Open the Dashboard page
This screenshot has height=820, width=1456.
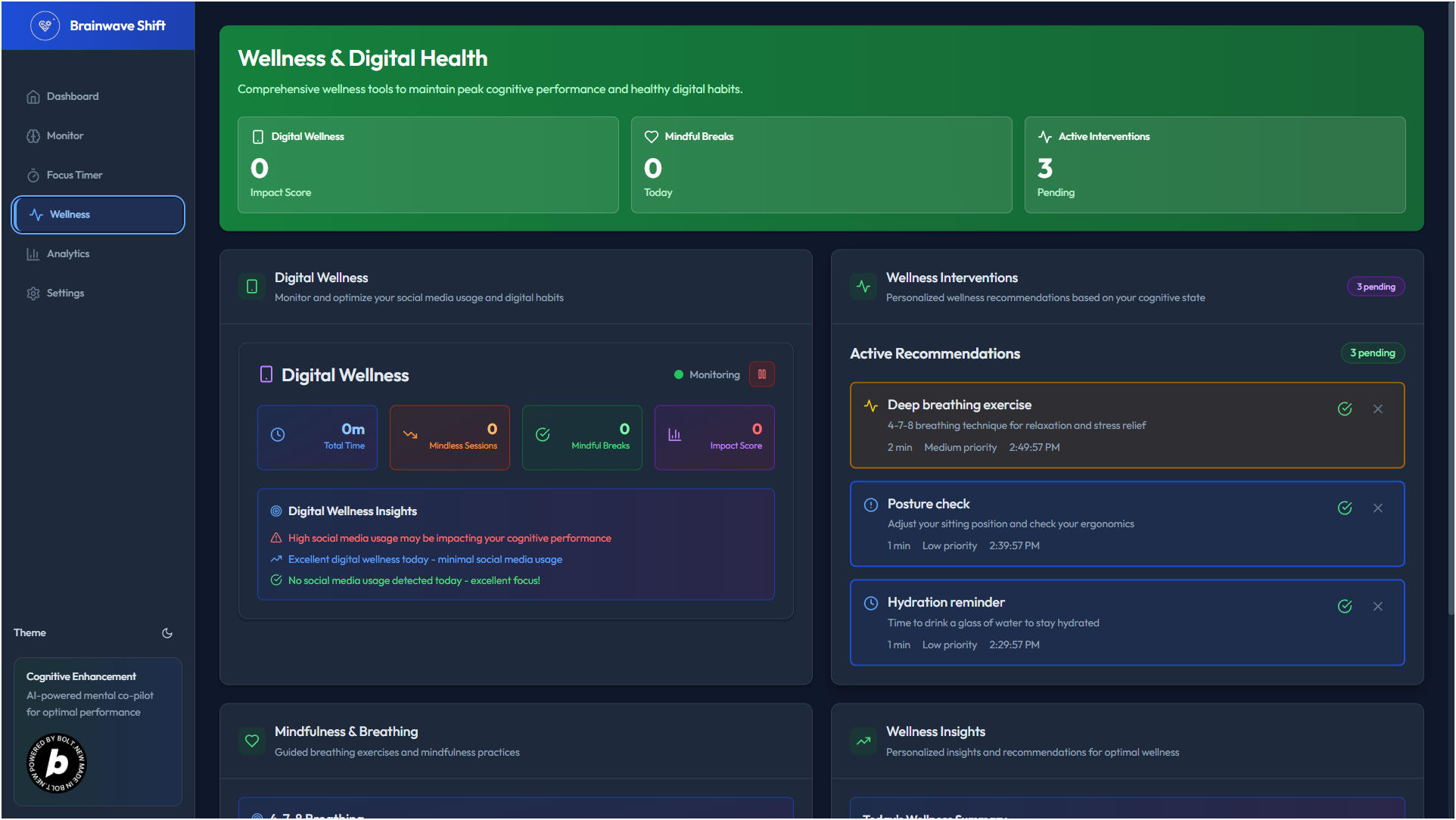pos(73,97)
